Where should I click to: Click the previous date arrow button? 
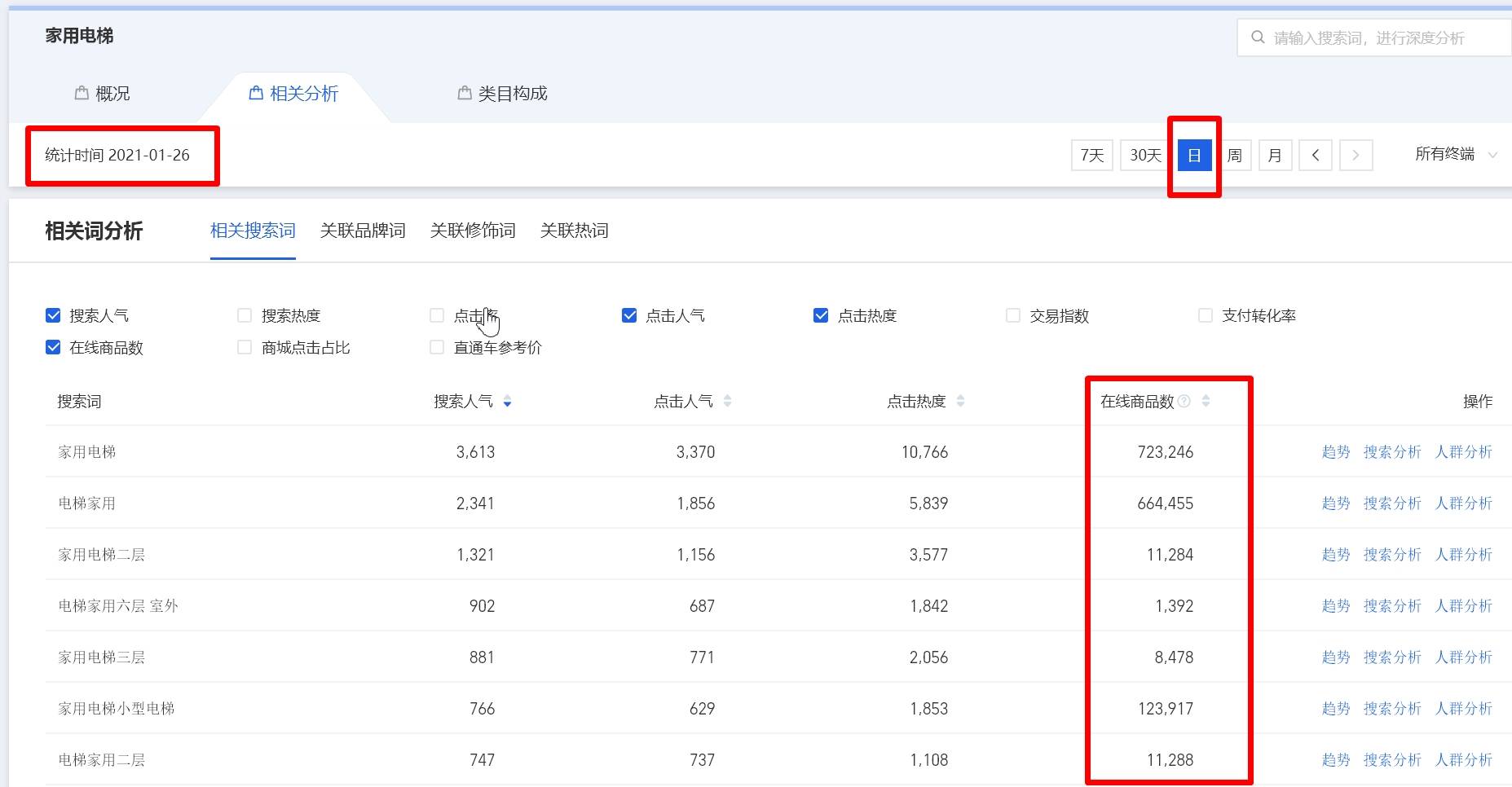(1315, 155)
